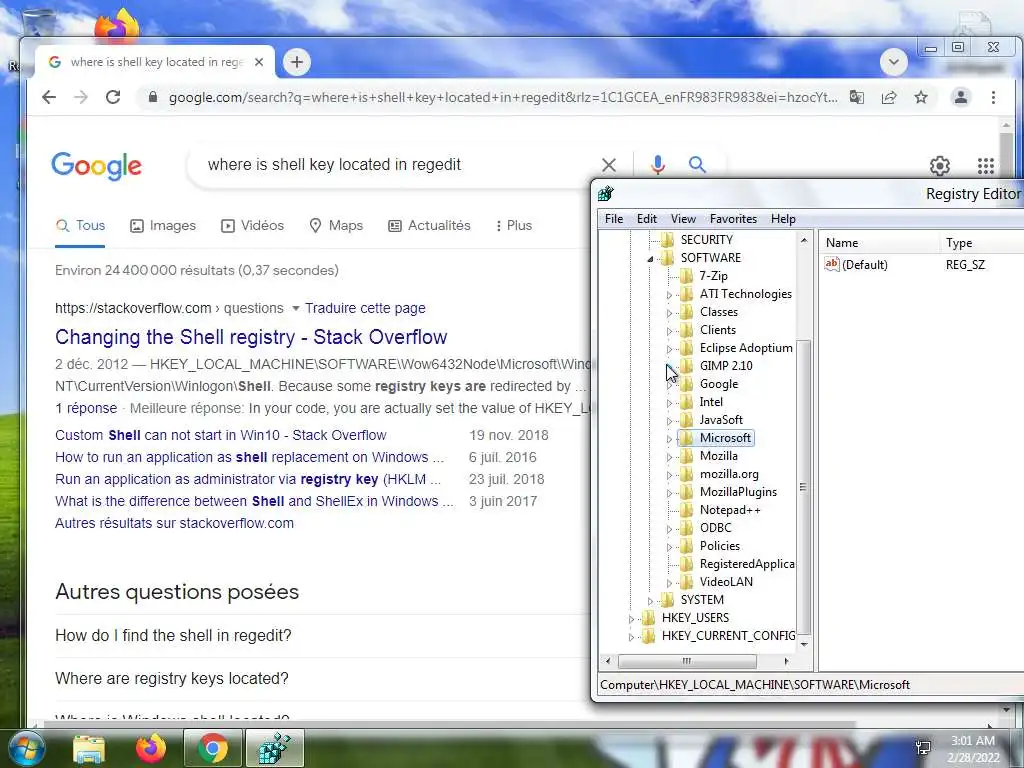Open the Chrome profile avatar
This screenshot has height=768, width=1024.
click(x=961, y=97)
